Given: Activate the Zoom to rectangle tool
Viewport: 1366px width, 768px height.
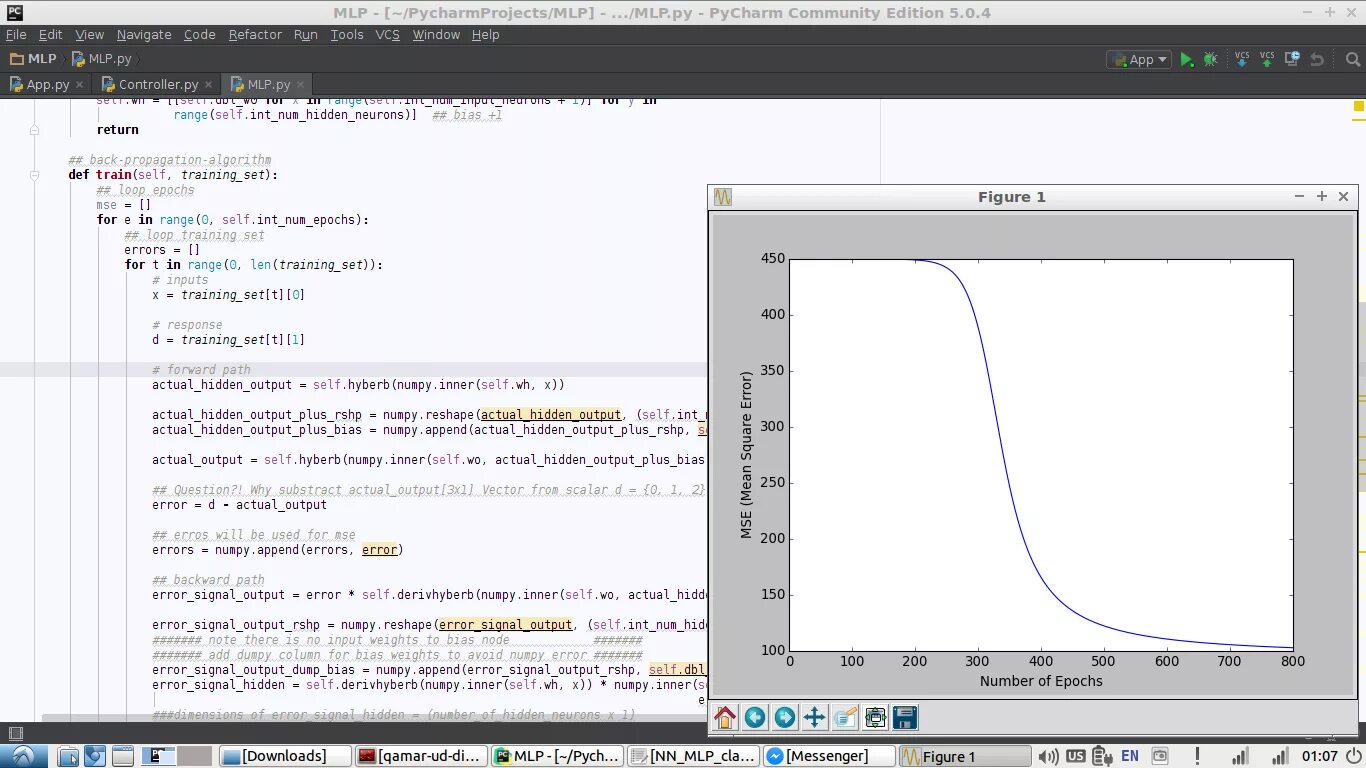Looking at the screenshot, I should (x=845, y=717).
